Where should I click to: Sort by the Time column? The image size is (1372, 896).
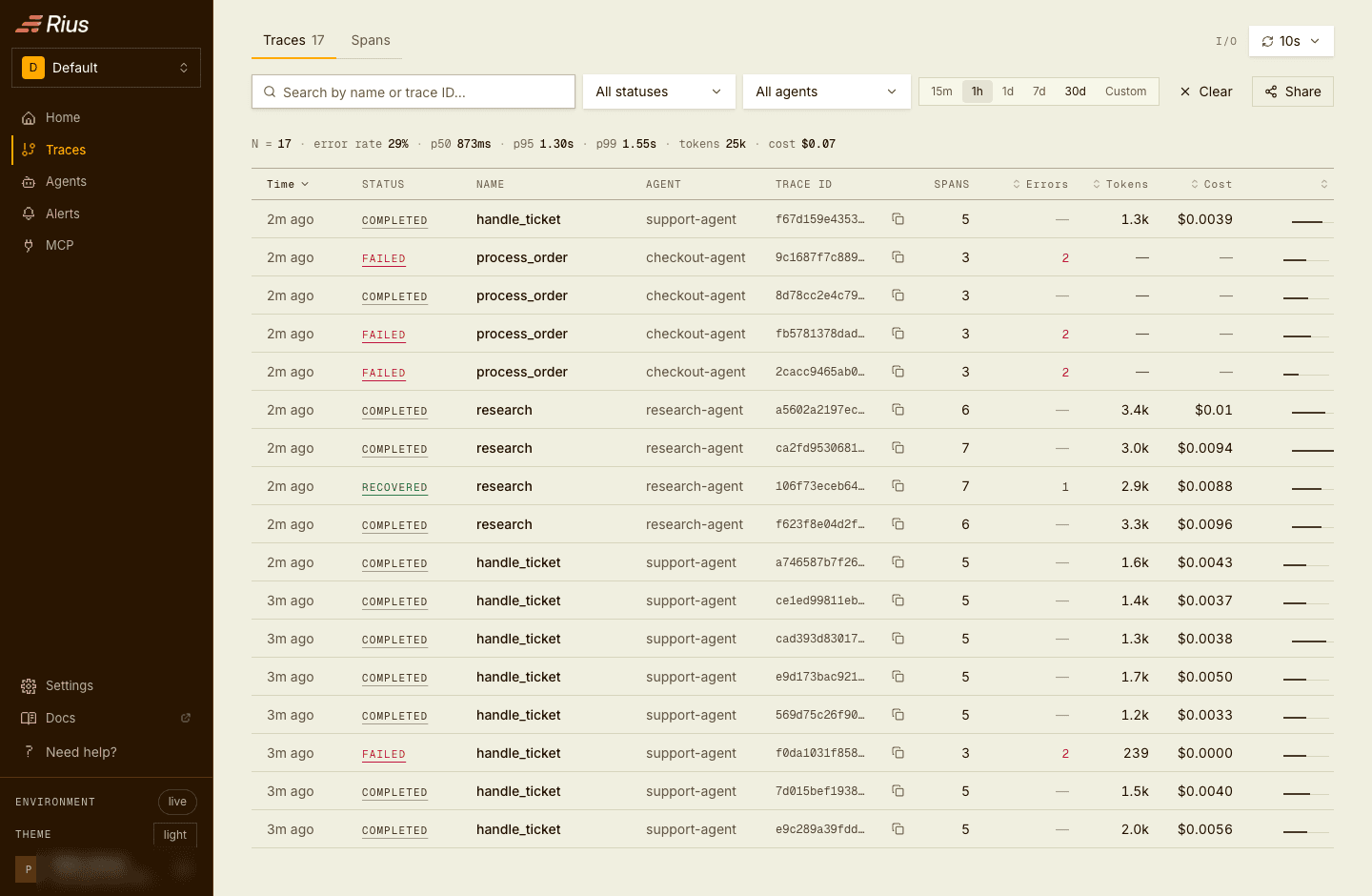[x=288, y=184]
